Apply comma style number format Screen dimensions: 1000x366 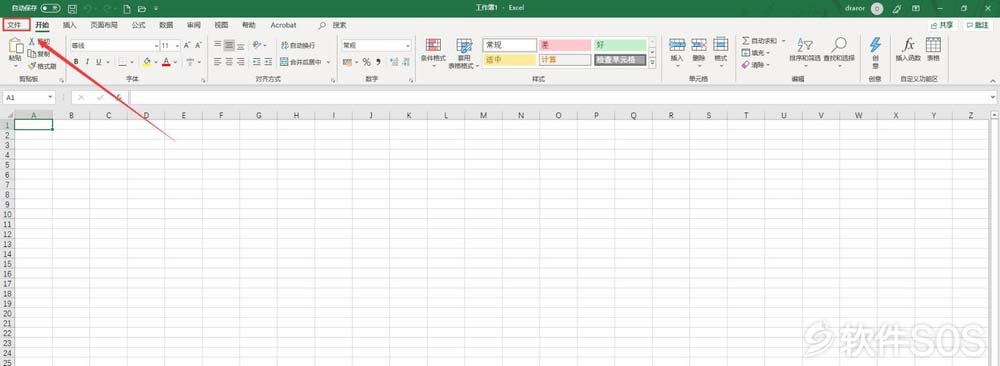coord(378,62)
